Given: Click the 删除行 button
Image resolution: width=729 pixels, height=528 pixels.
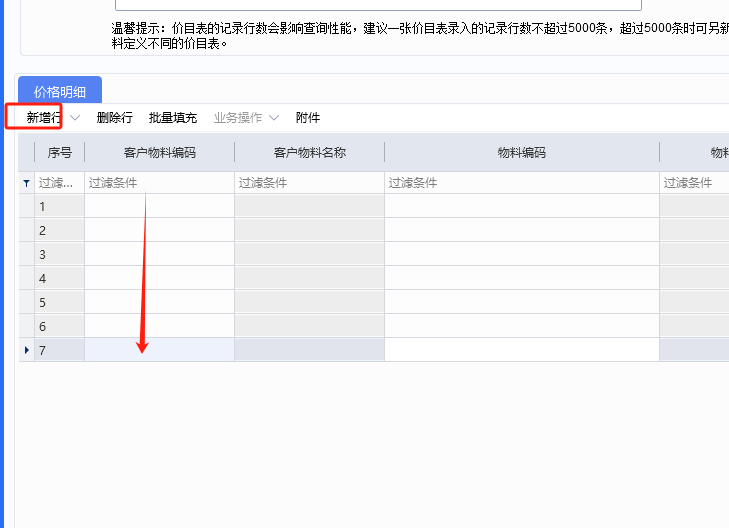Looking at the screenshot, I should 115,118.
